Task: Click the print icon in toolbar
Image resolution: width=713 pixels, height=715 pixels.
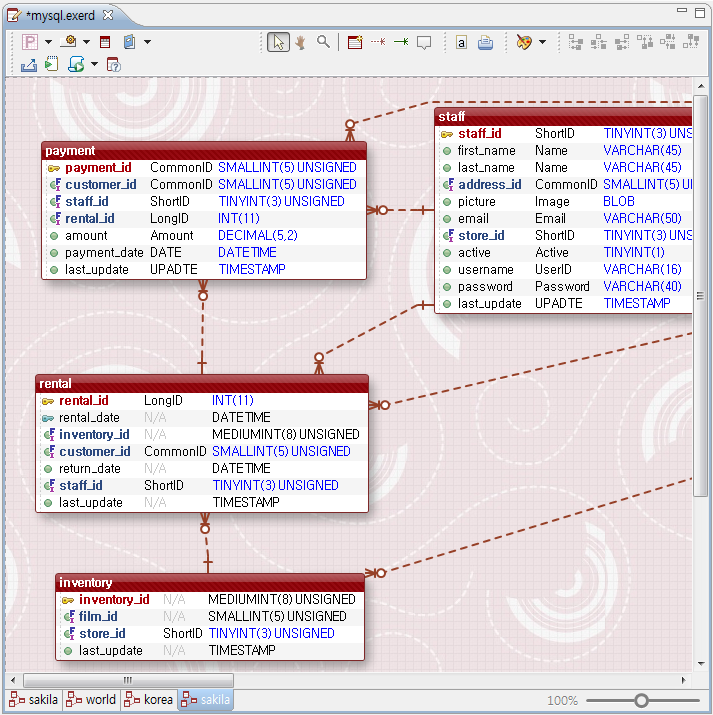Action: [485, 43]
